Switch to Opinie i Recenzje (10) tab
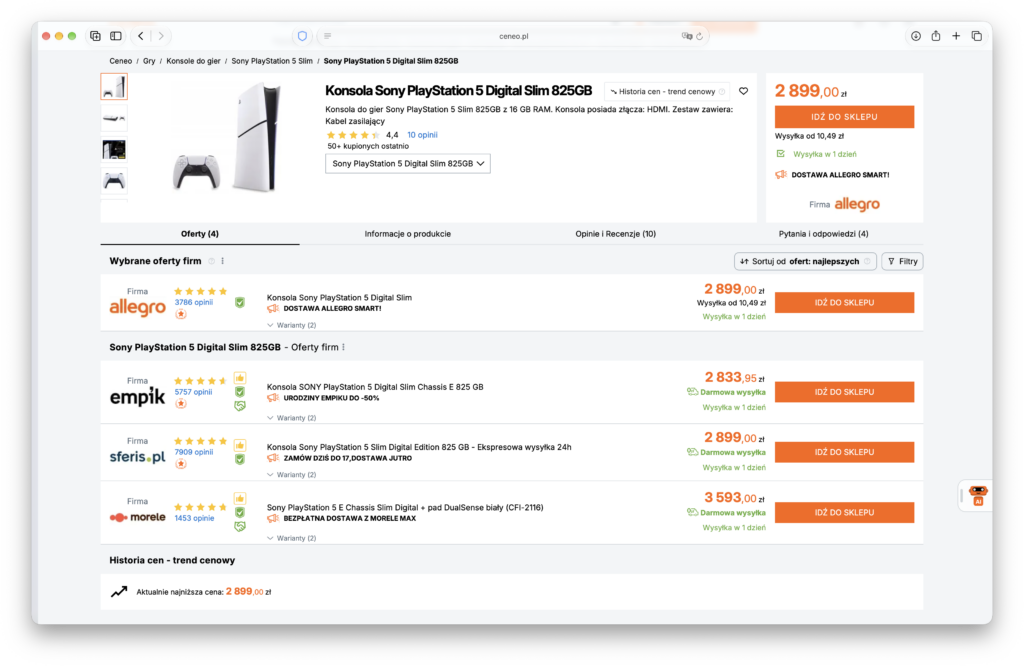Viewport: 1024px width, 666px height. click(615, 234)
